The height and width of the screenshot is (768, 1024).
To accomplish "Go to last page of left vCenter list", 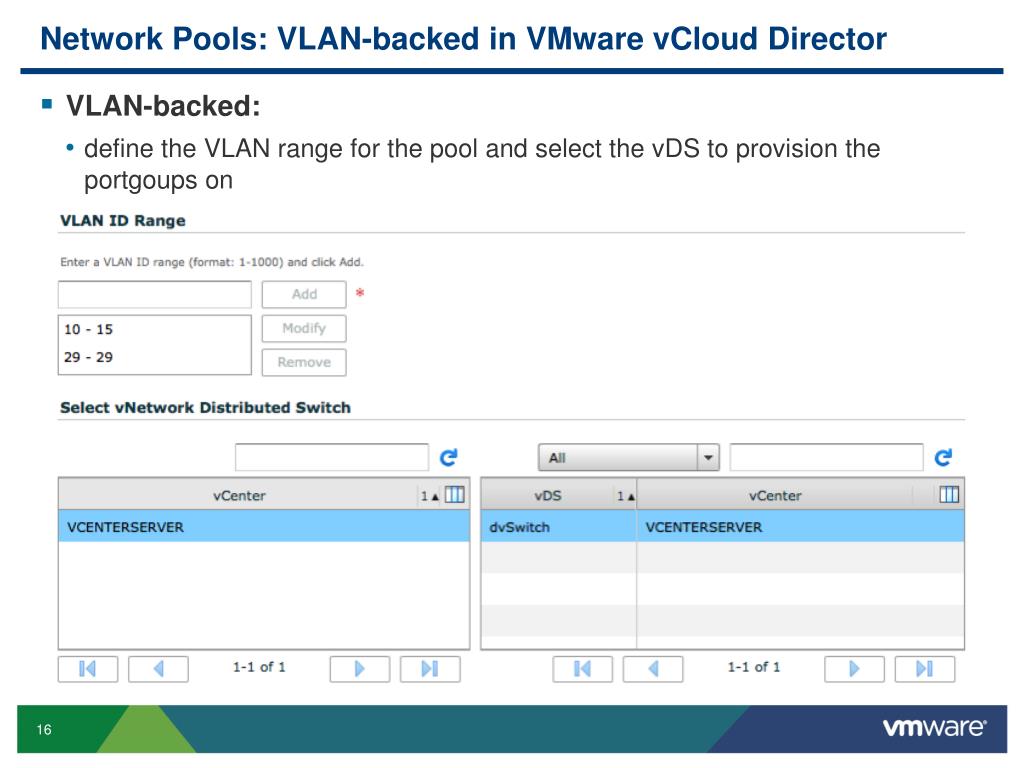I will (x=430, y=669).
